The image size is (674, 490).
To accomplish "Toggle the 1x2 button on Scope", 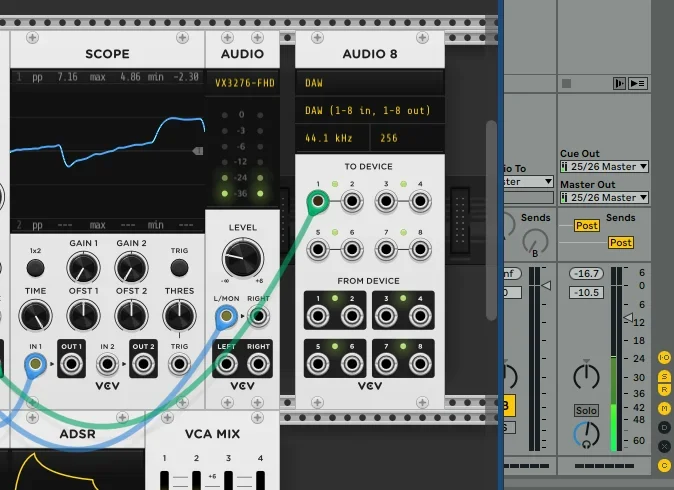I will (x=35, y=268).
